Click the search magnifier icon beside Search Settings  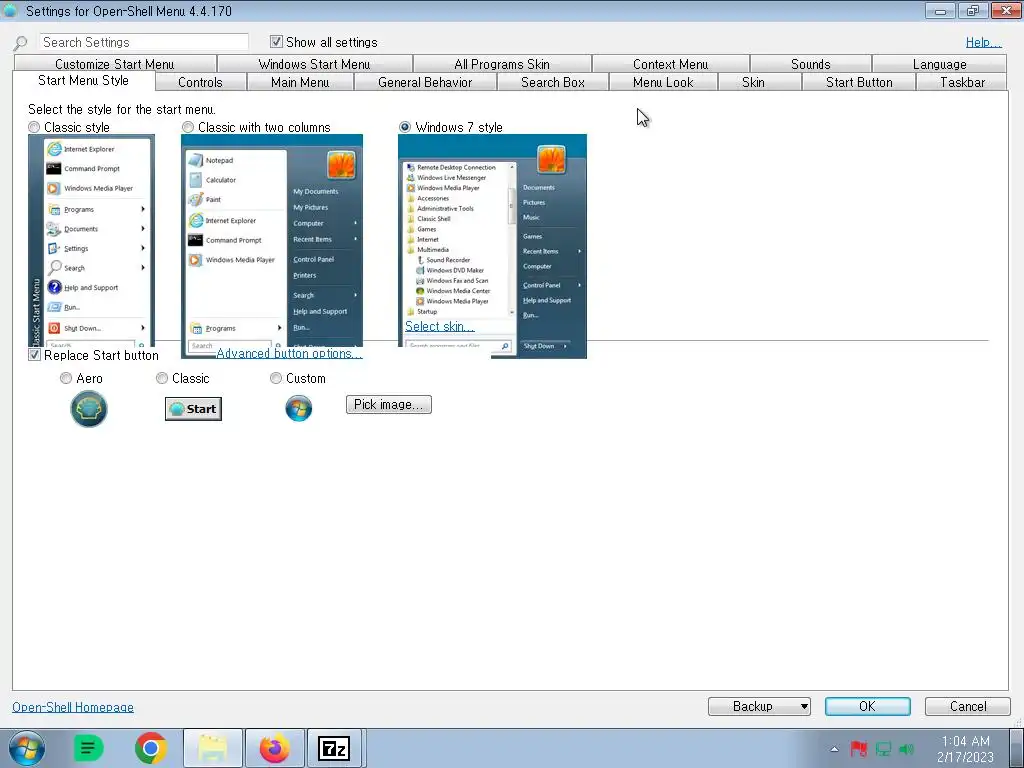point(21,43)
